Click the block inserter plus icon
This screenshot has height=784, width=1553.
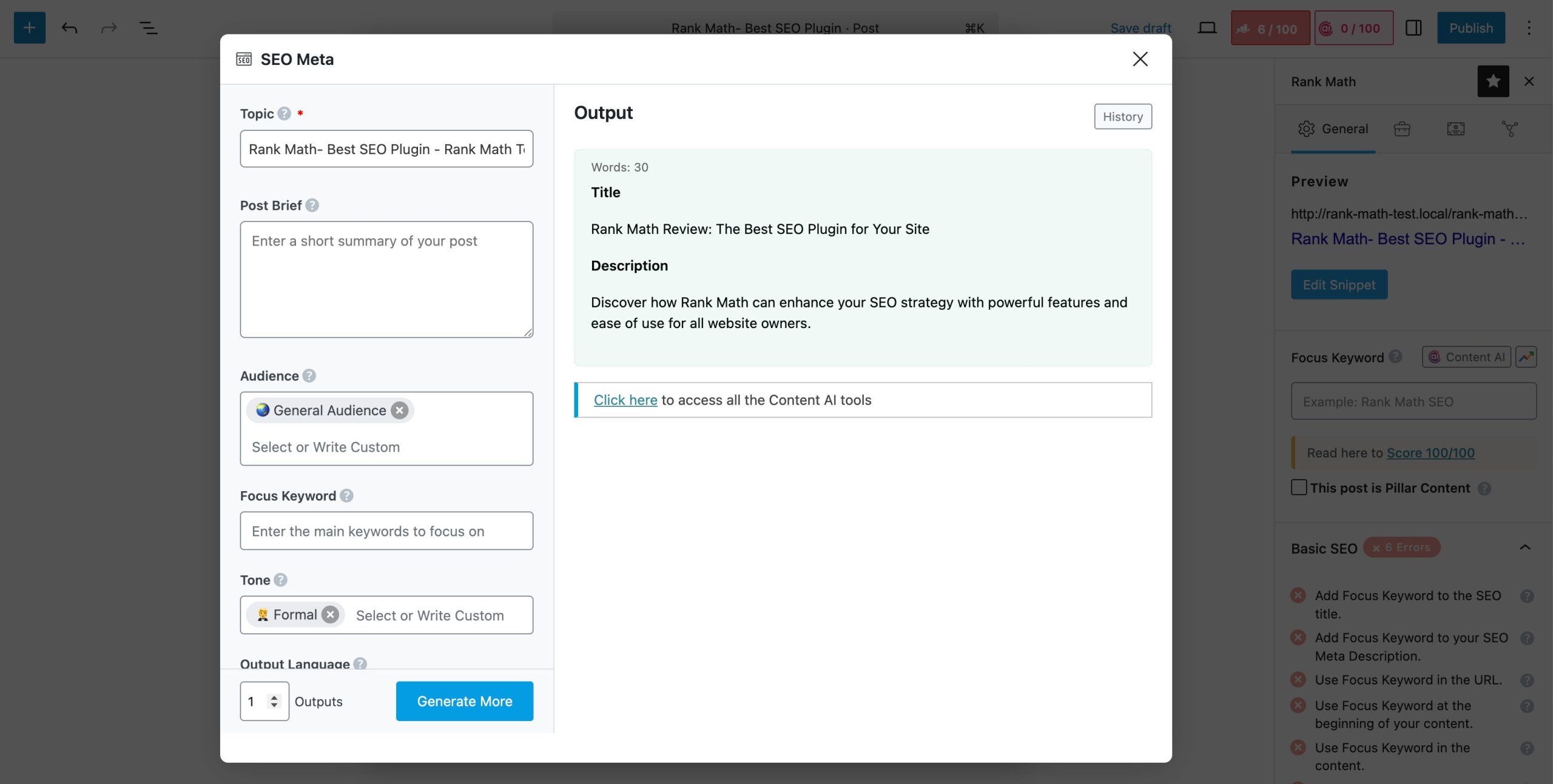pos(29,28)
